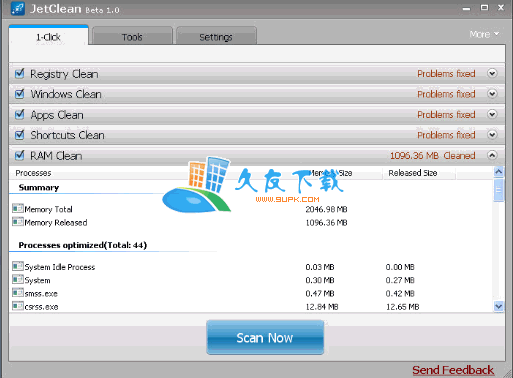This screenshot has height=378, width=513.
Task: Click the 12.65 MB released value
Action: (402, 307)
